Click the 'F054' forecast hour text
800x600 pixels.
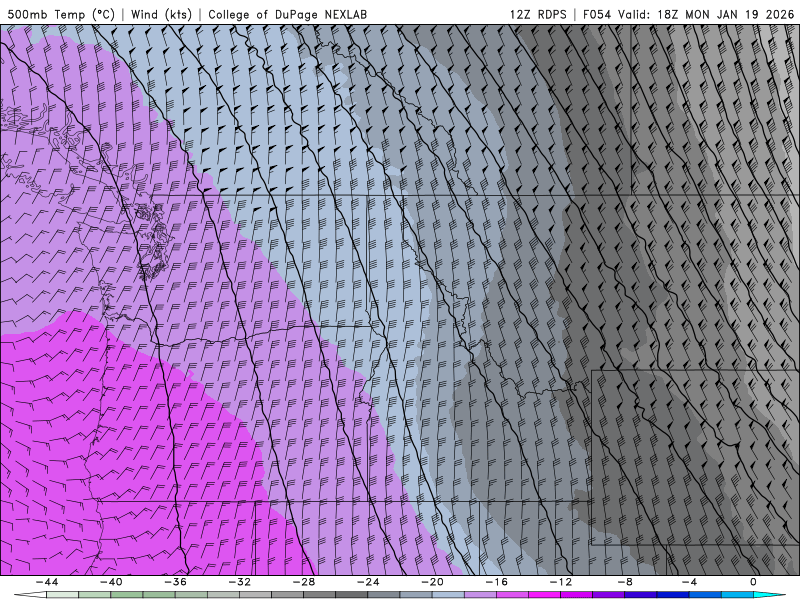597,14
